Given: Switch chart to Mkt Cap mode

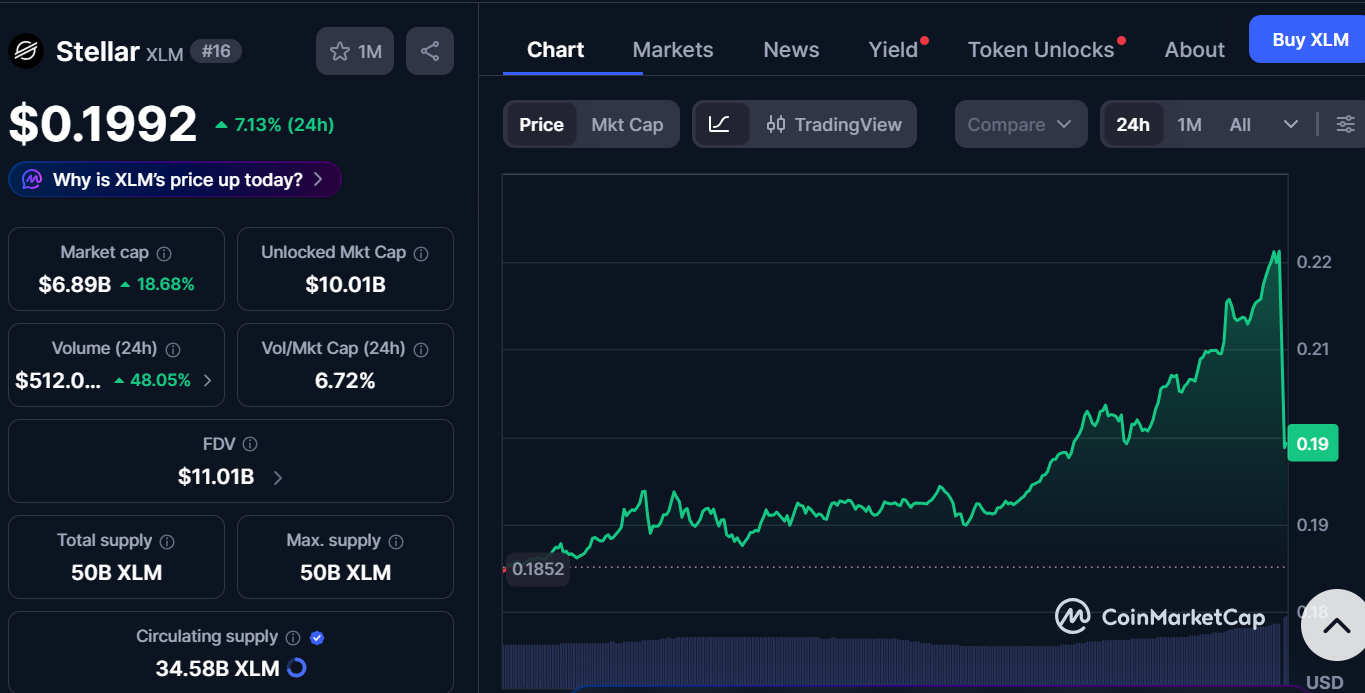Looking at the screenshot, I should [x=627, y=124].
